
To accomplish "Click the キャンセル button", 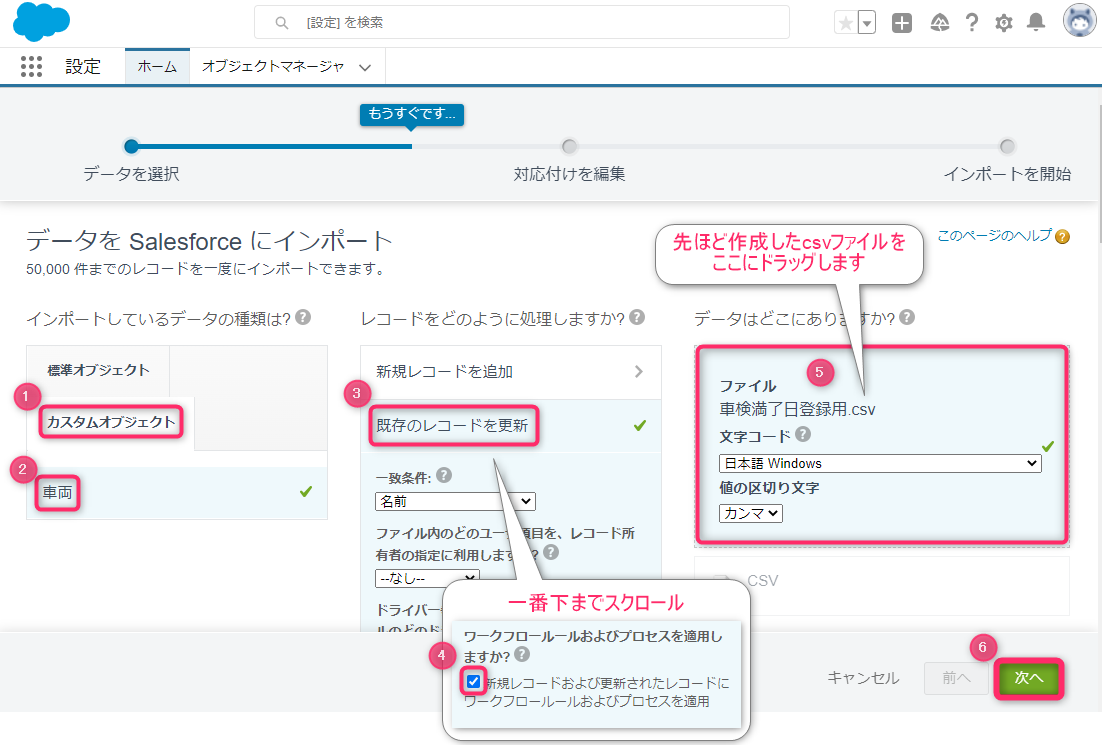I will tap(863, 678).
